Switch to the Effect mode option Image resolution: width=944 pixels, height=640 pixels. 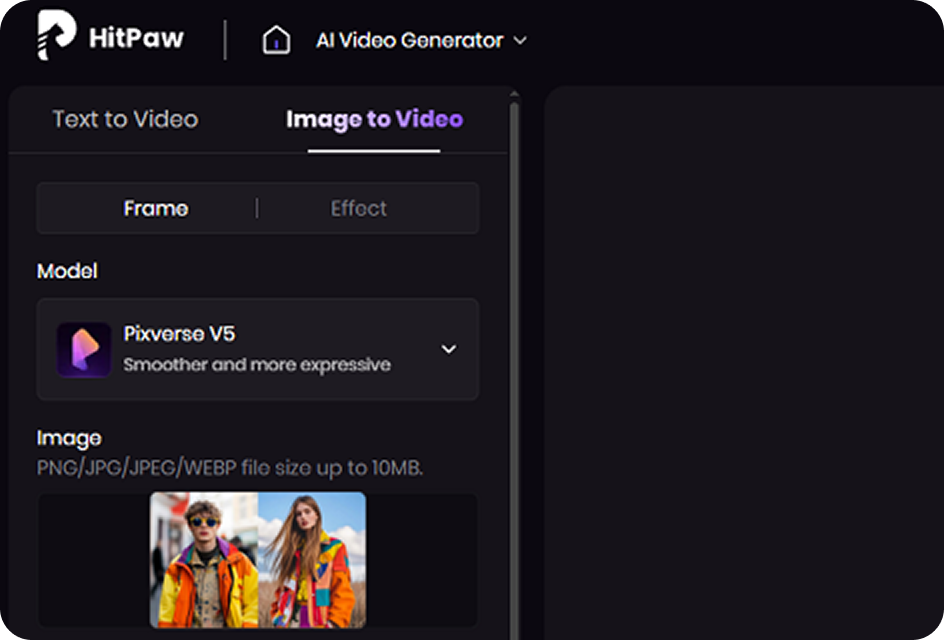359,208
